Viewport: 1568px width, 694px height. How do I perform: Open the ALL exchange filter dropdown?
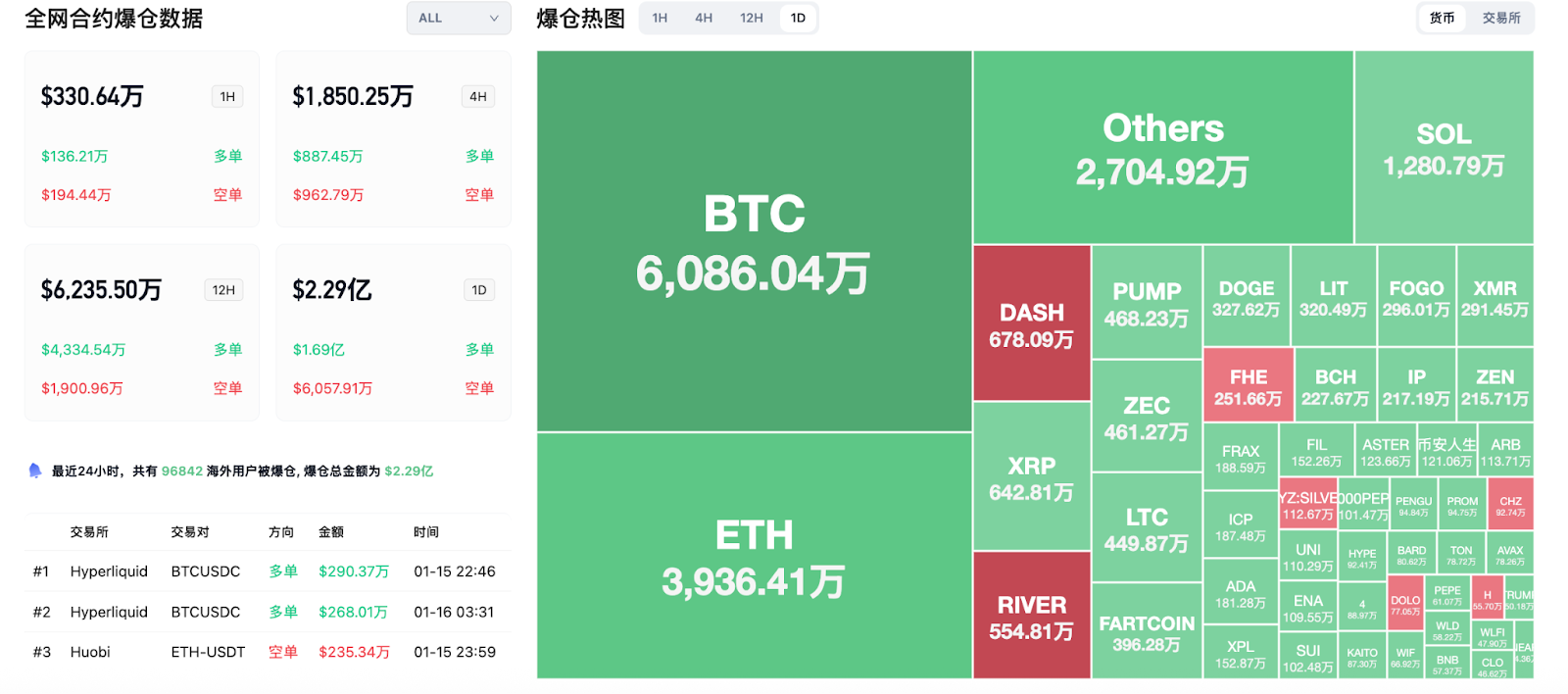coord(458,18)
